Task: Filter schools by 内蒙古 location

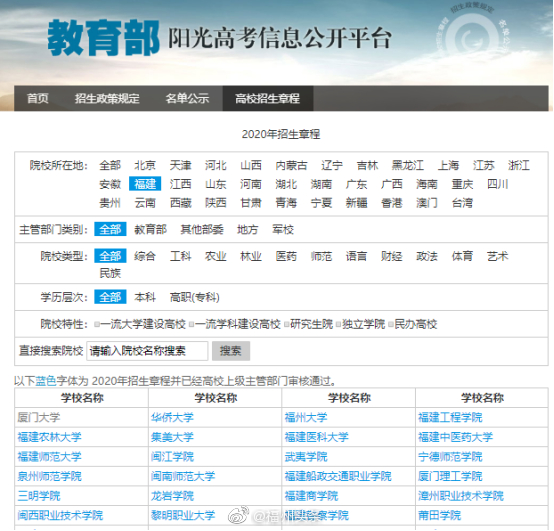Action: (x=291, y=165)
